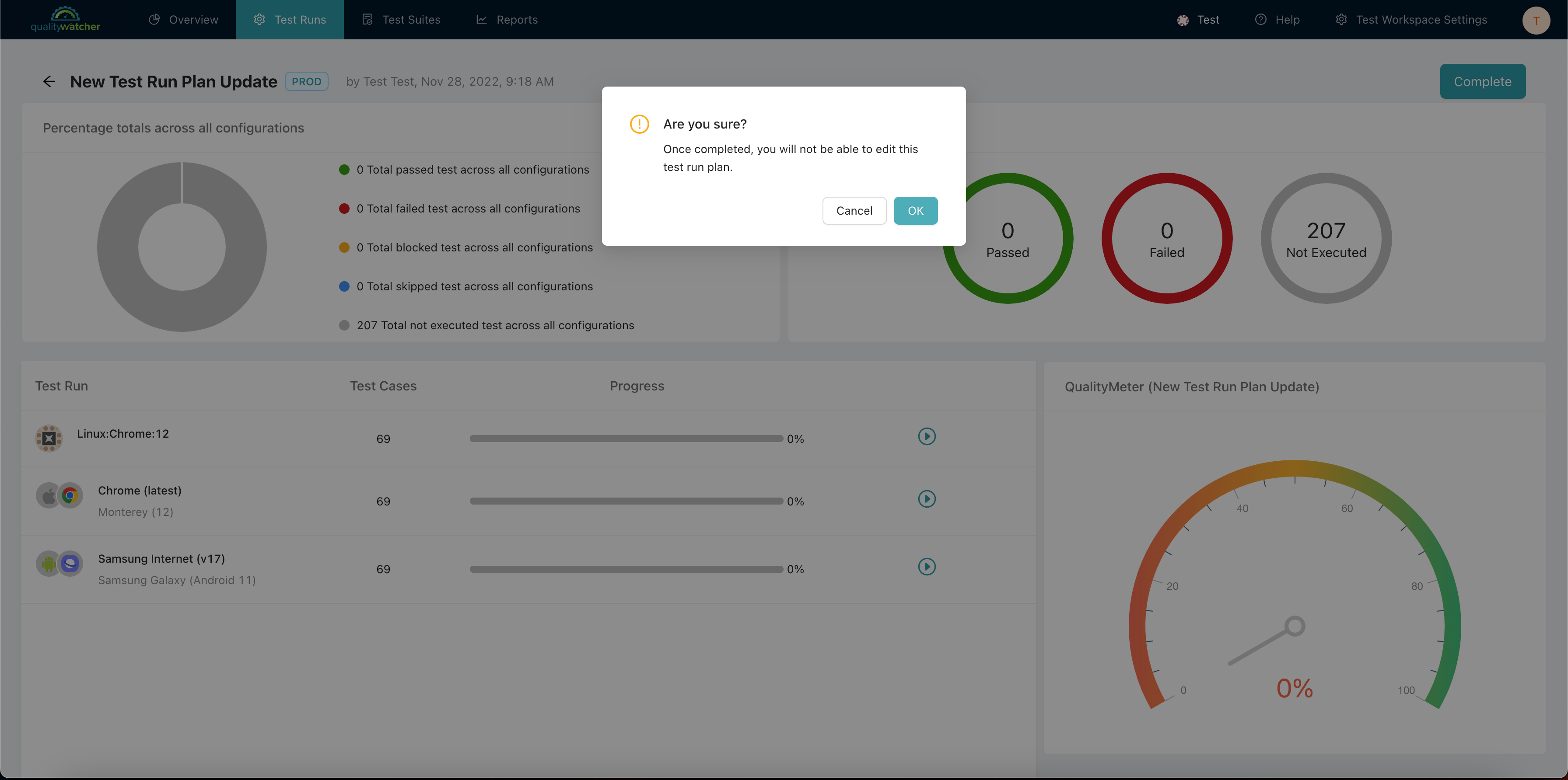Click the user avatar icon top right
The height and width of the screenshot is (780, 1568).
1537,19
